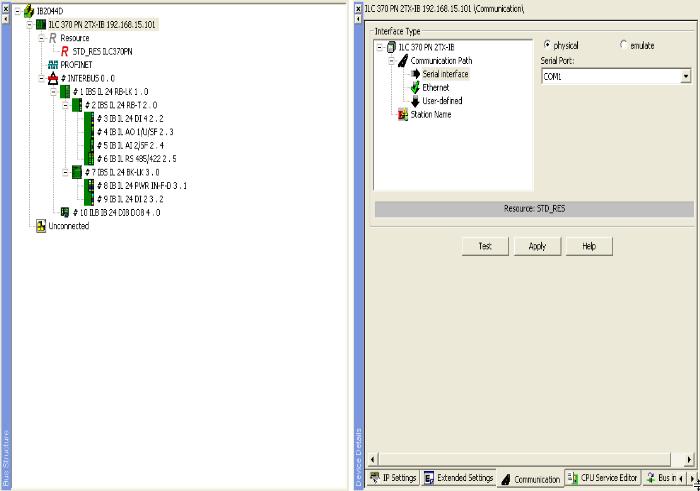The width and height of the screenshot is (700, 491).
Task: Collapse the IBS IL 24 RB-T node
Action: tap(65, 105)
